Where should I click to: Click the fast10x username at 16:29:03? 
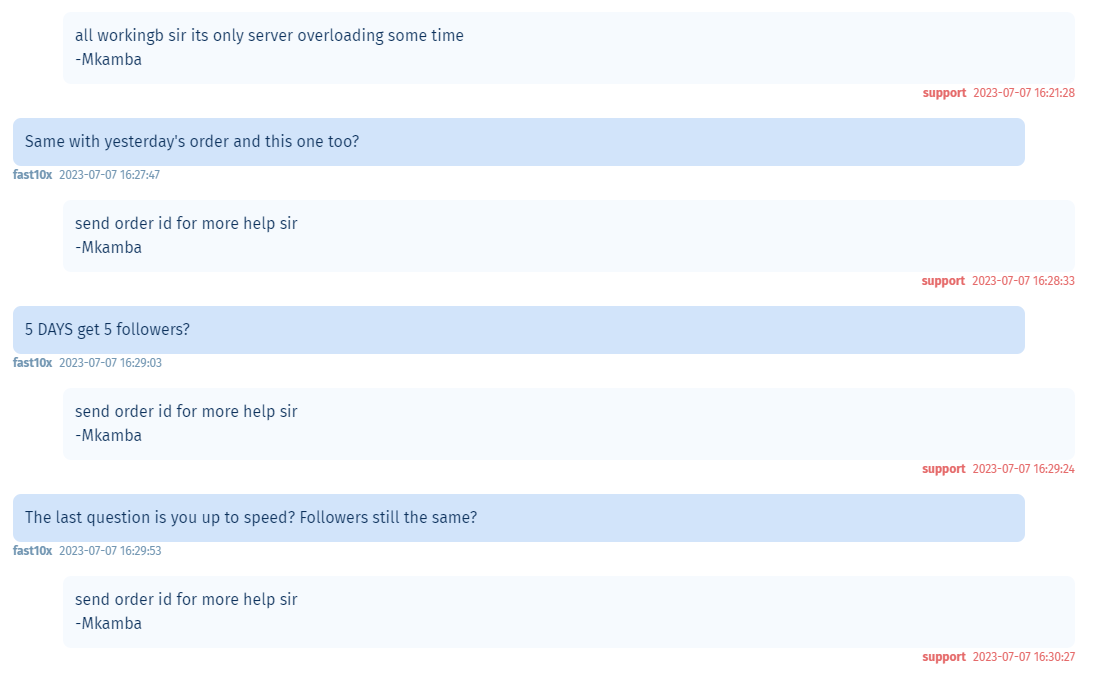[32, 363]
